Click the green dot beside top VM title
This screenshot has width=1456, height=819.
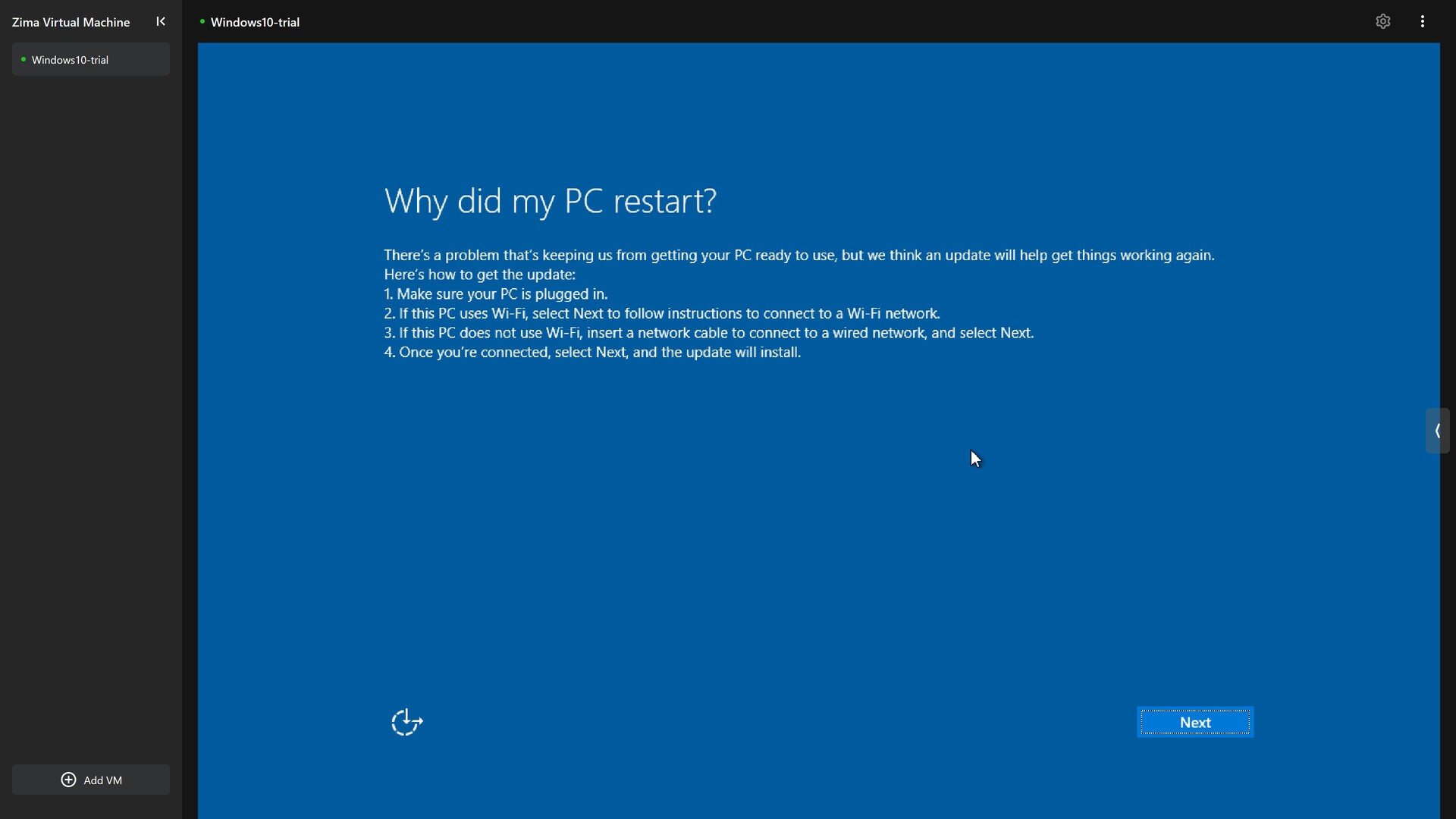202,21
